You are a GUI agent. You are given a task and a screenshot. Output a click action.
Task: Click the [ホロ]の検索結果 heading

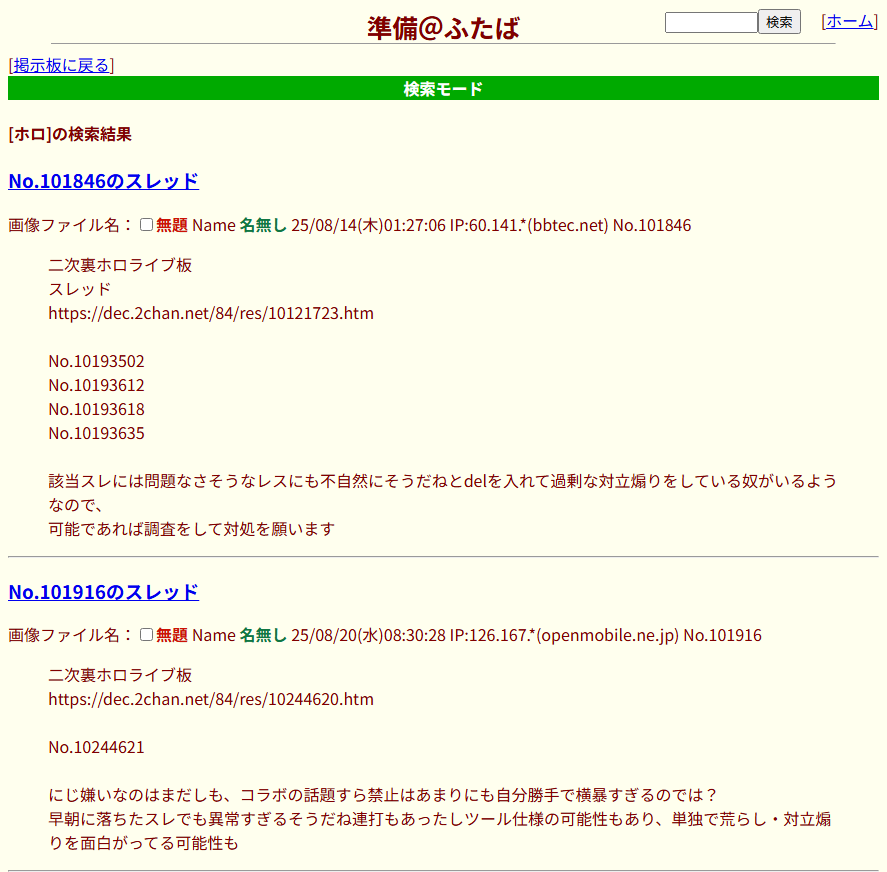tap(70, 134)
